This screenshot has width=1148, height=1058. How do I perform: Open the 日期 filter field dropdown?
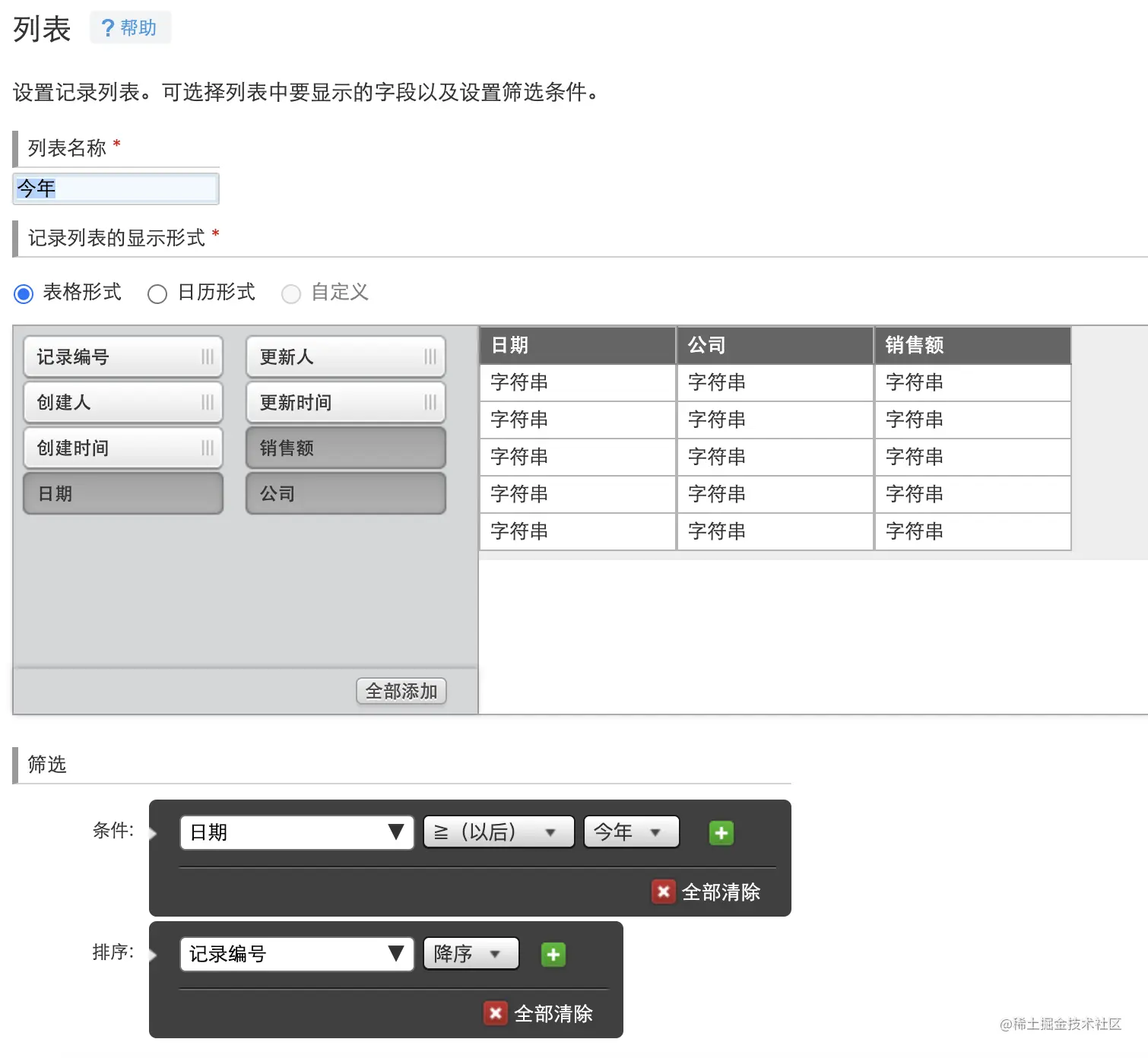pyautogui.click(x=297, y=832)
